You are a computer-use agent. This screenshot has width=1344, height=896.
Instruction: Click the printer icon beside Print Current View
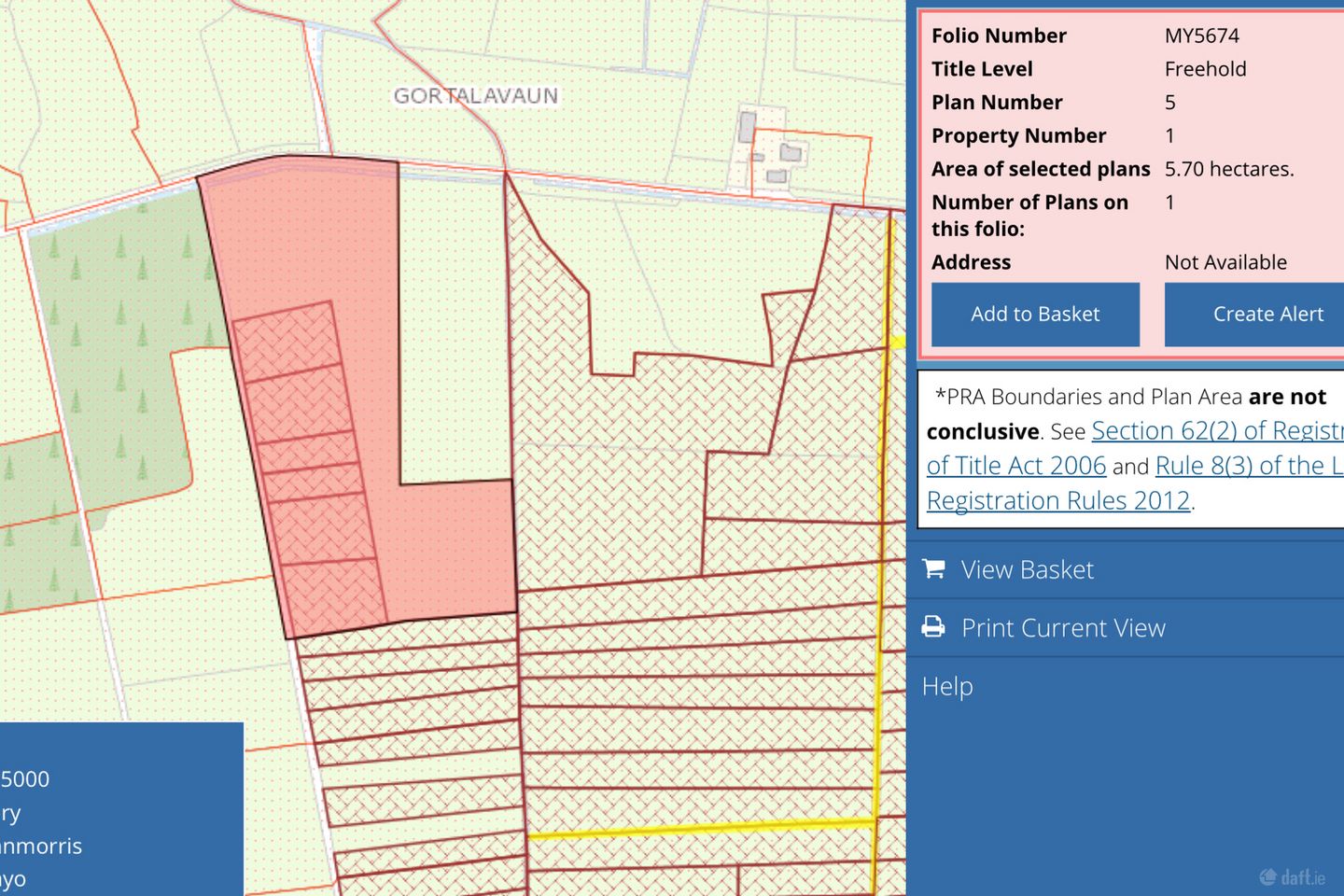click(933, 627)
